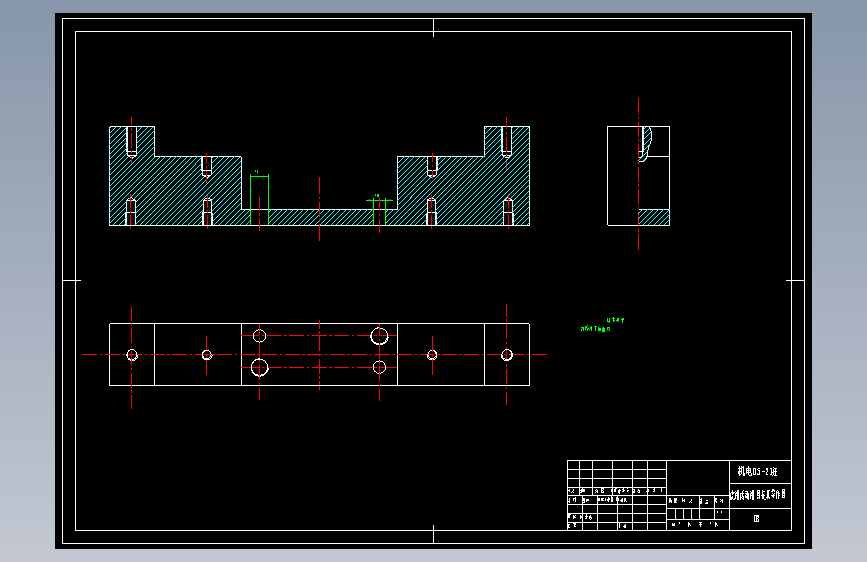This screenshot has width=867, height=562.
Task: Select the small upper-left circle in plan center section
Action: pos(259,336)
